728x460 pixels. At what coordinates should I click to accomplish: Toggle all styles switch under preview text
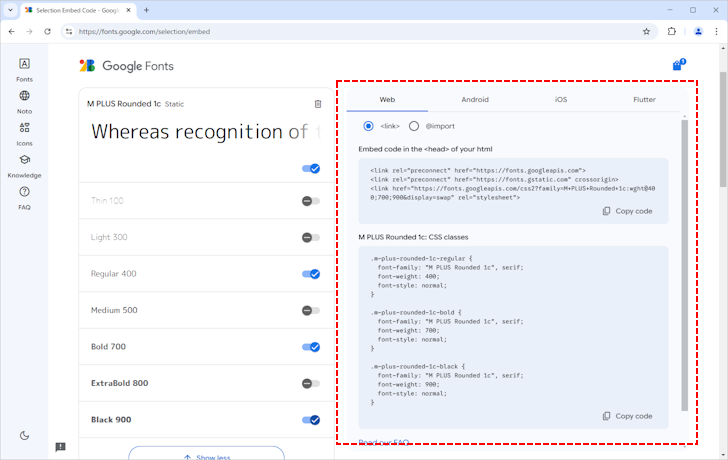(x=311, y=168)
